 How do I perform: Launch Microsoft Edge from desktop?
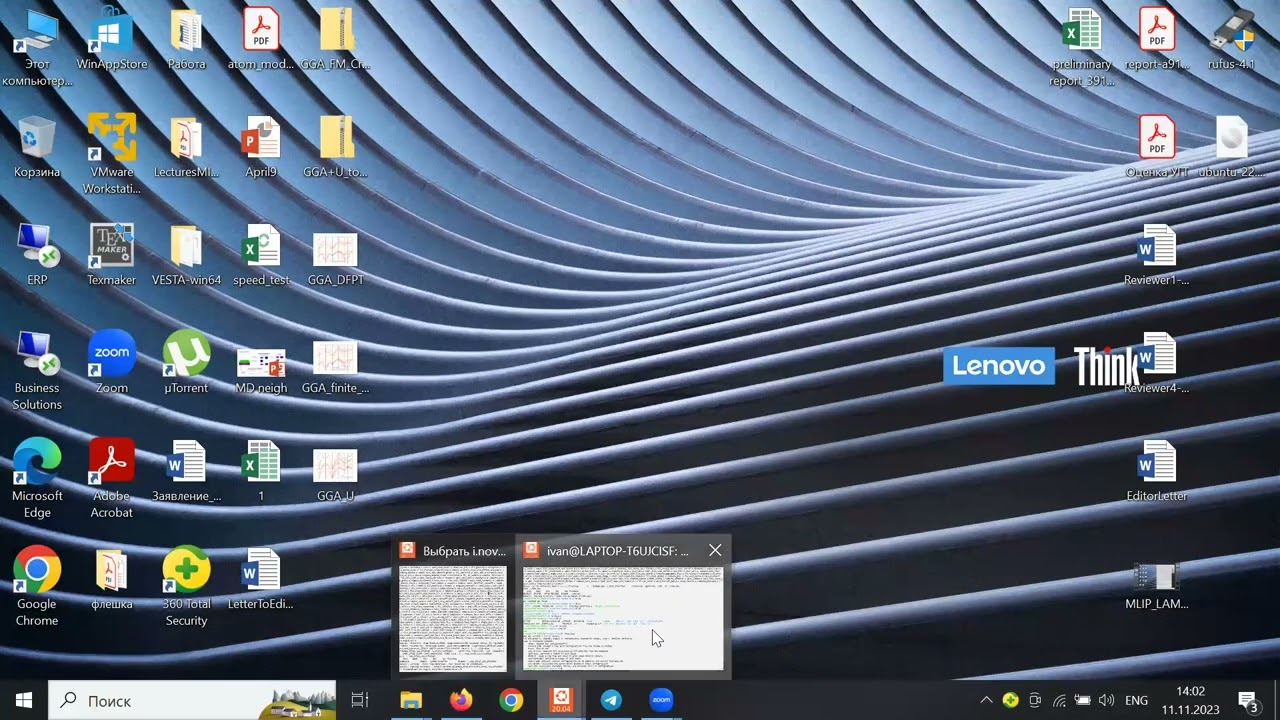pos(37,480)
